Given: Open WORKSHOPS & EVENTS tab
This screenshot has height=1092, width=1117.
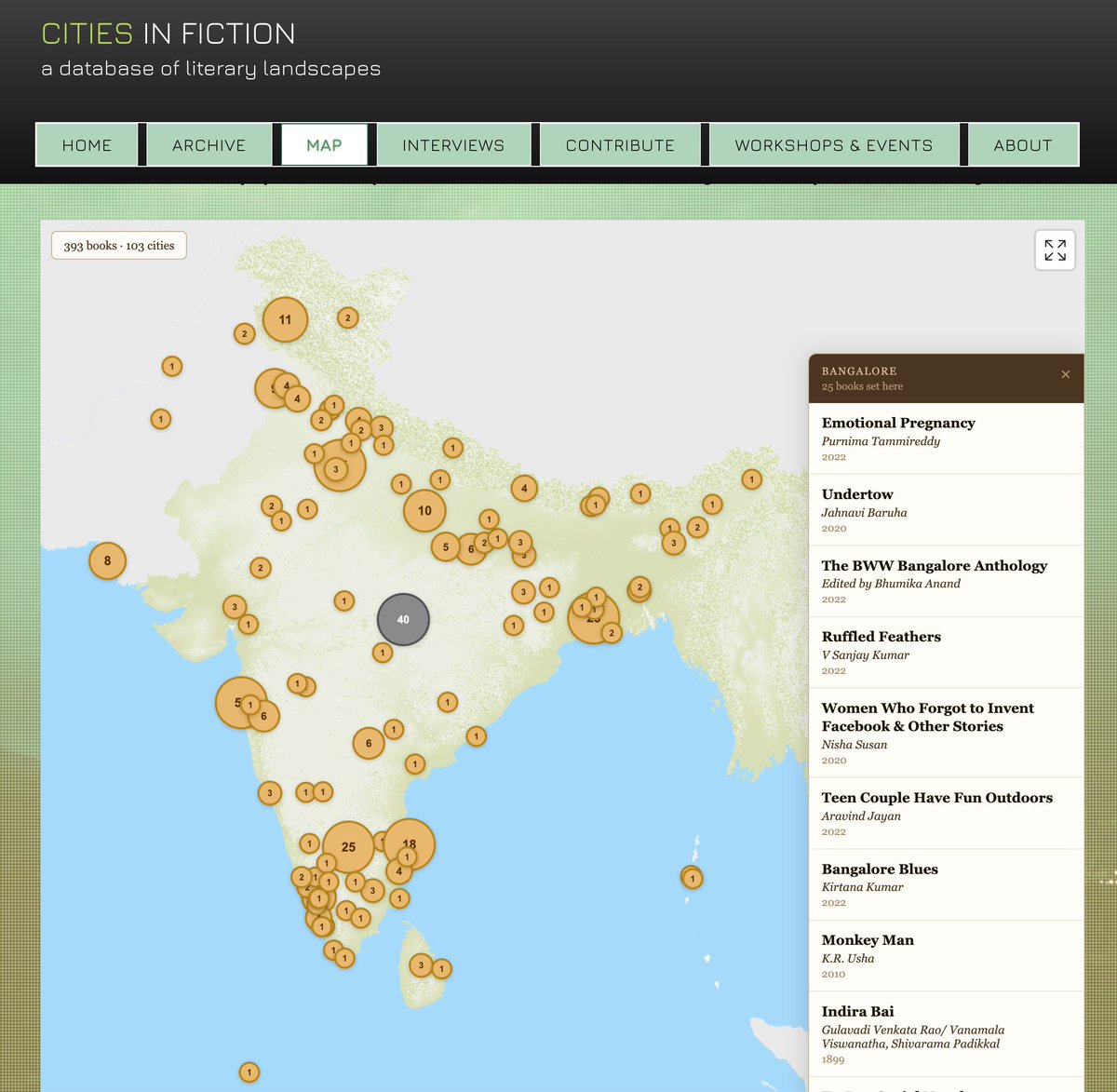Looking at the screenshot, I should [x=833, y=145].
